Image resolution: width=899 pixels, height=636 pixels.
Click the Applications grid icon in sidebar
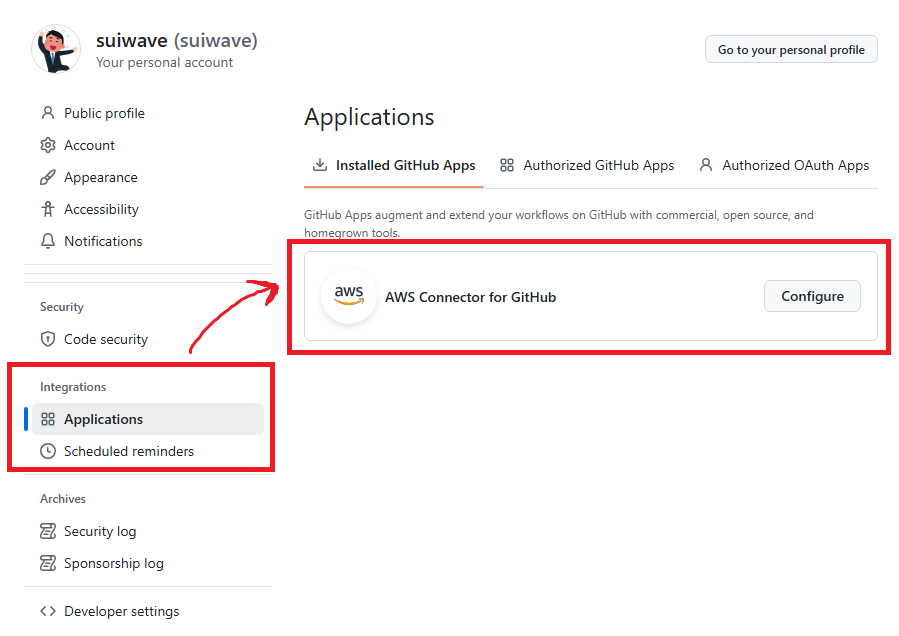[x=47, y=419]
